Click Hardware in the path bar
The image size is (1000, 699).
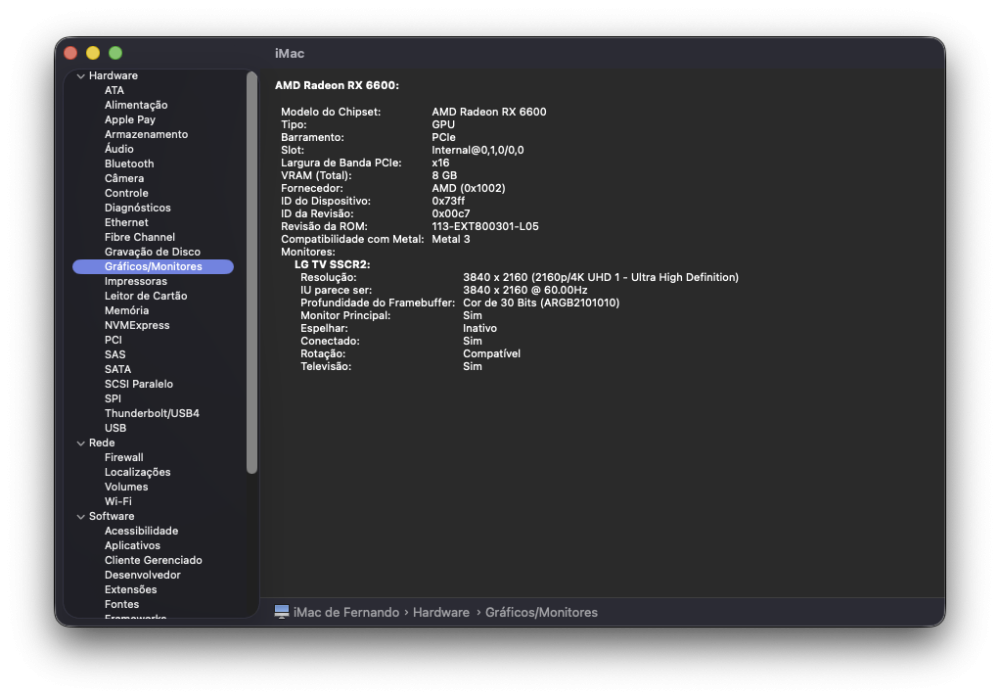coord(441,612)
